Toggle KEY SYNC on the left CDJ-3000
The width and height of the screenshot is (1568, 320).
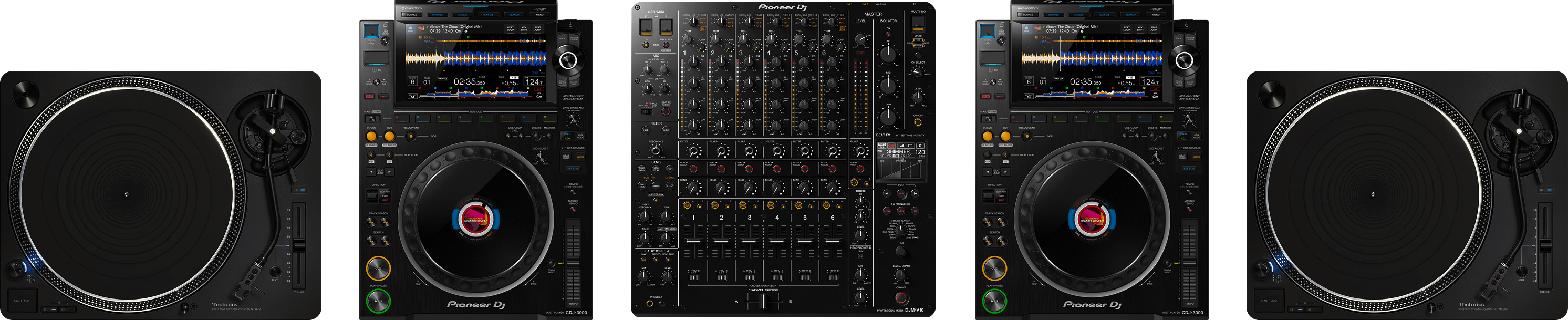pyautogui.click(x=573, y=169)
